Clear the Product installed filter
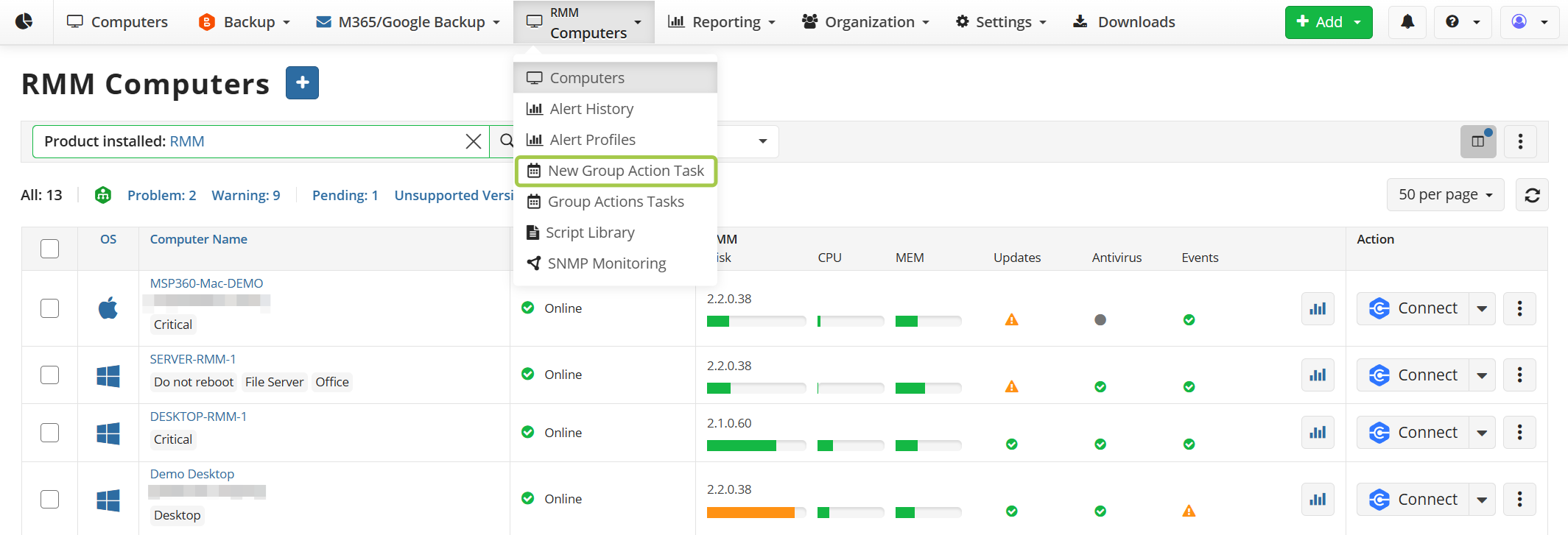 pyautogui.click(x=474, y=141)
